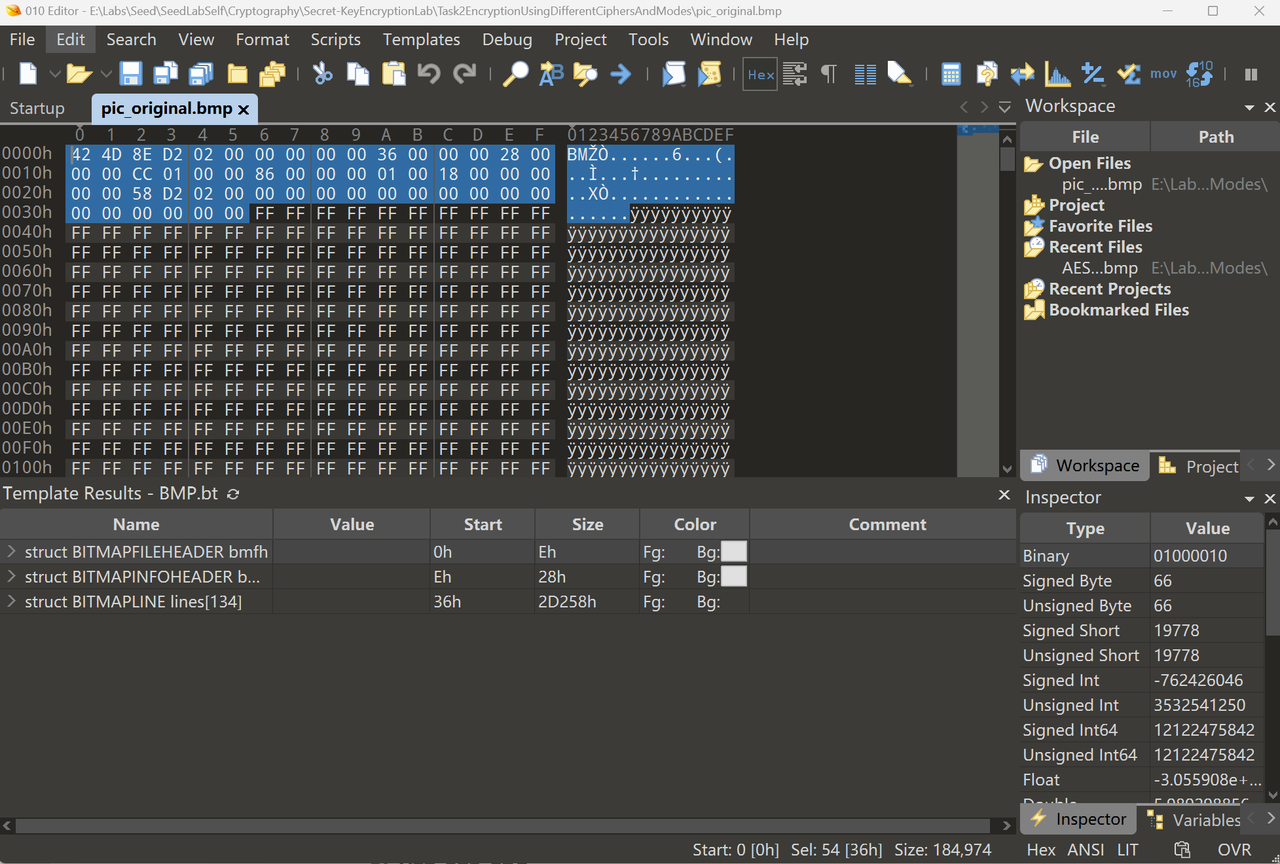1280x864 pixels.
Task: Create a new file with the New icon
Action: 29,74
